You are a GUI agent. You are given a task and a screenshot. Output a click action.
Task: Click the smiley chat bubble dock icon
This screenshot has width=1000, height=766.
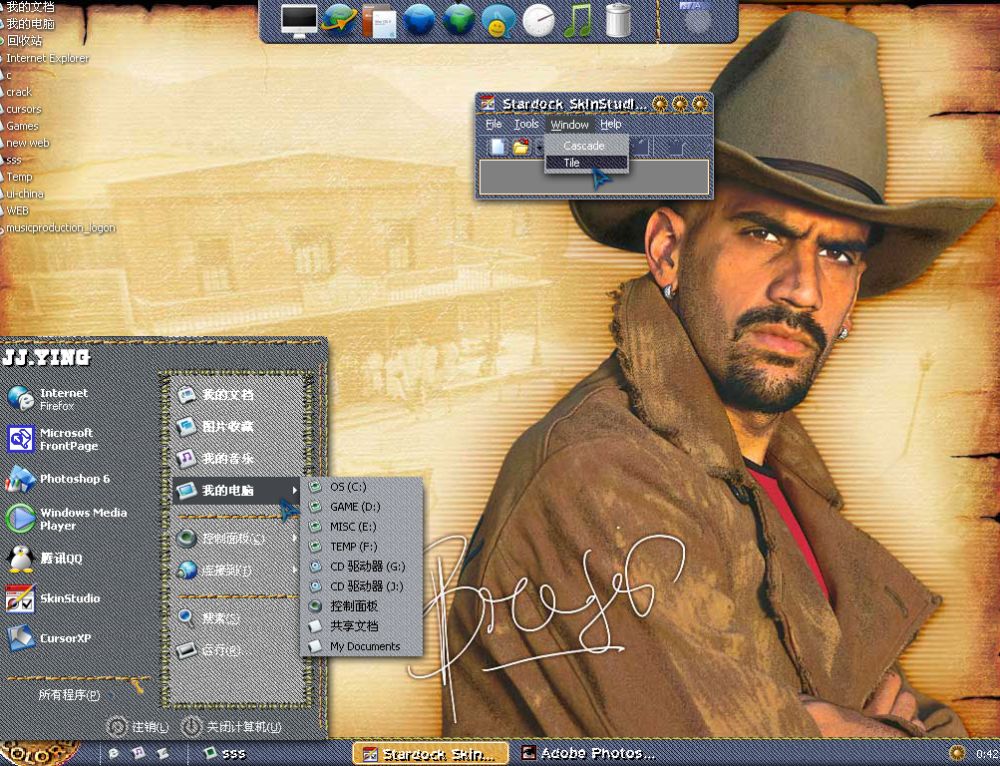point(498,20)
